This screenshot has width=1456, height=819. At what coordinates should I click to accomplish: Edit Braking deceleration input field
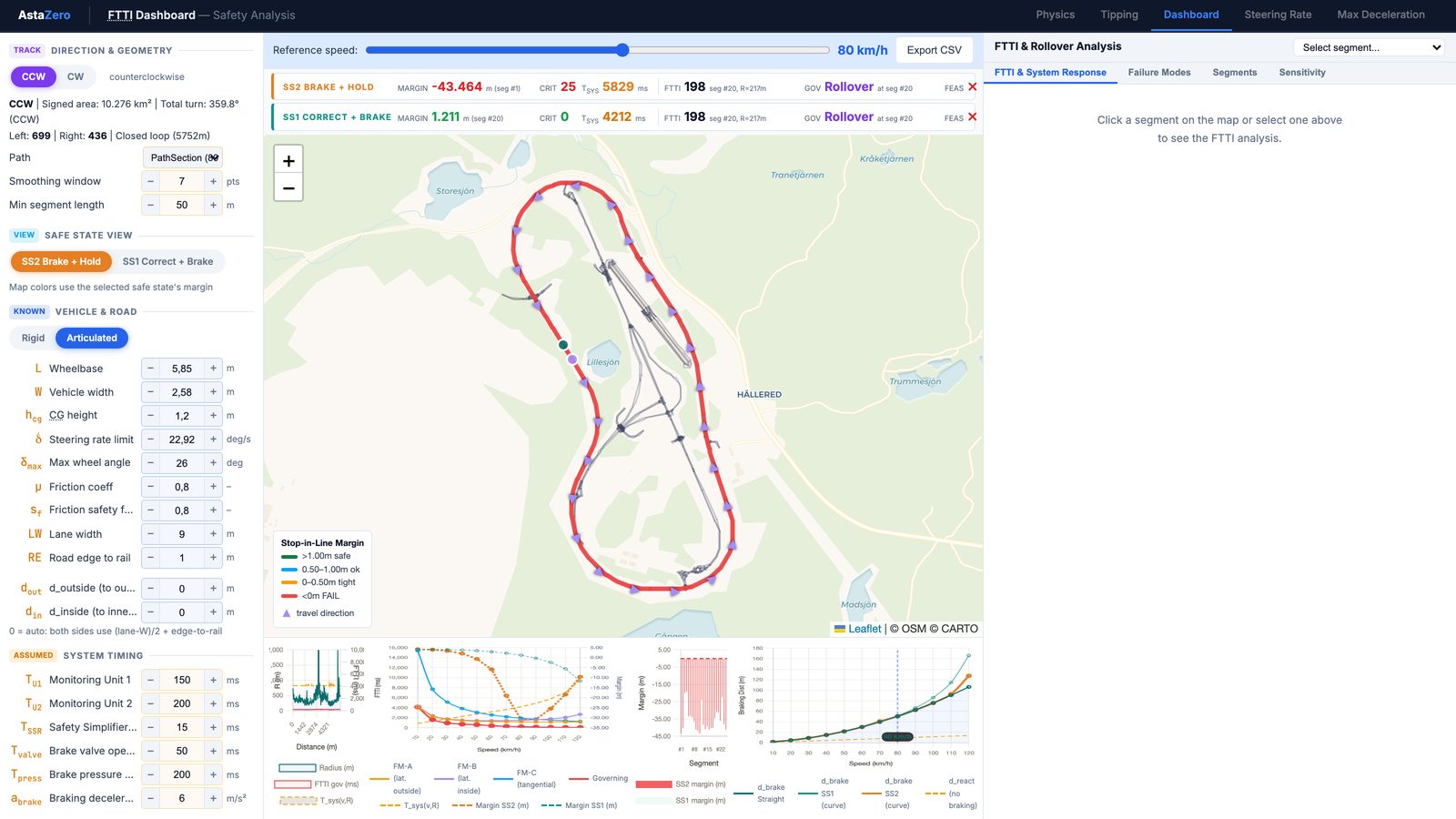click(x=182, y=798)
